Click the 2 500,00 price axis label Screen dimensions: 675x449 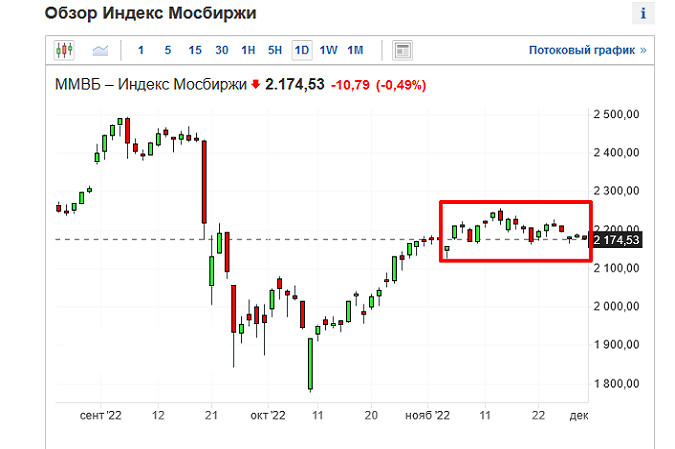click(616, 115)
